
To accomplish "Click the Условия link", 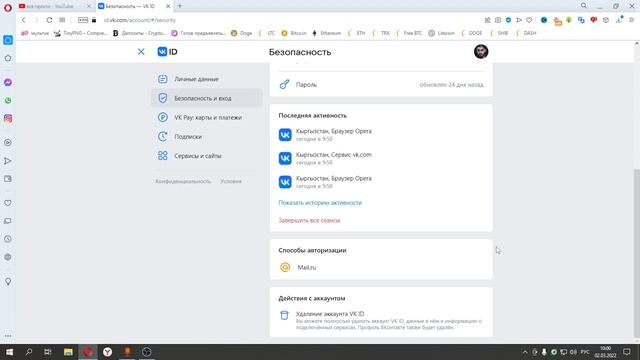I will click(x=231, y=181).
